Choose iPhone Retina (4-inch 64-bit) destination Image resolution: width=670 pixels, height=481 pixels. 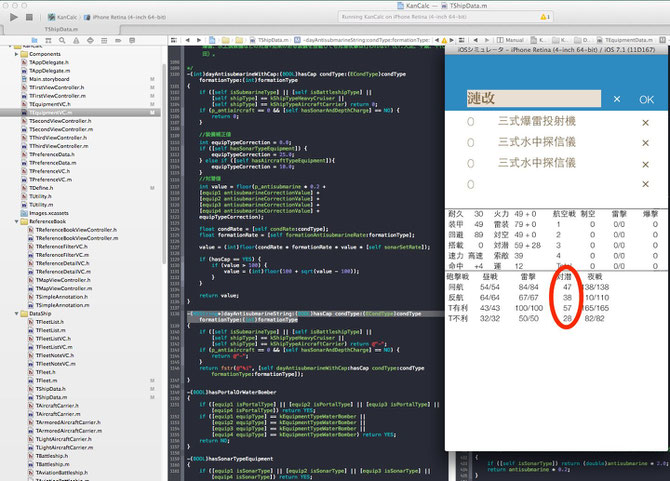click(125, 17)
